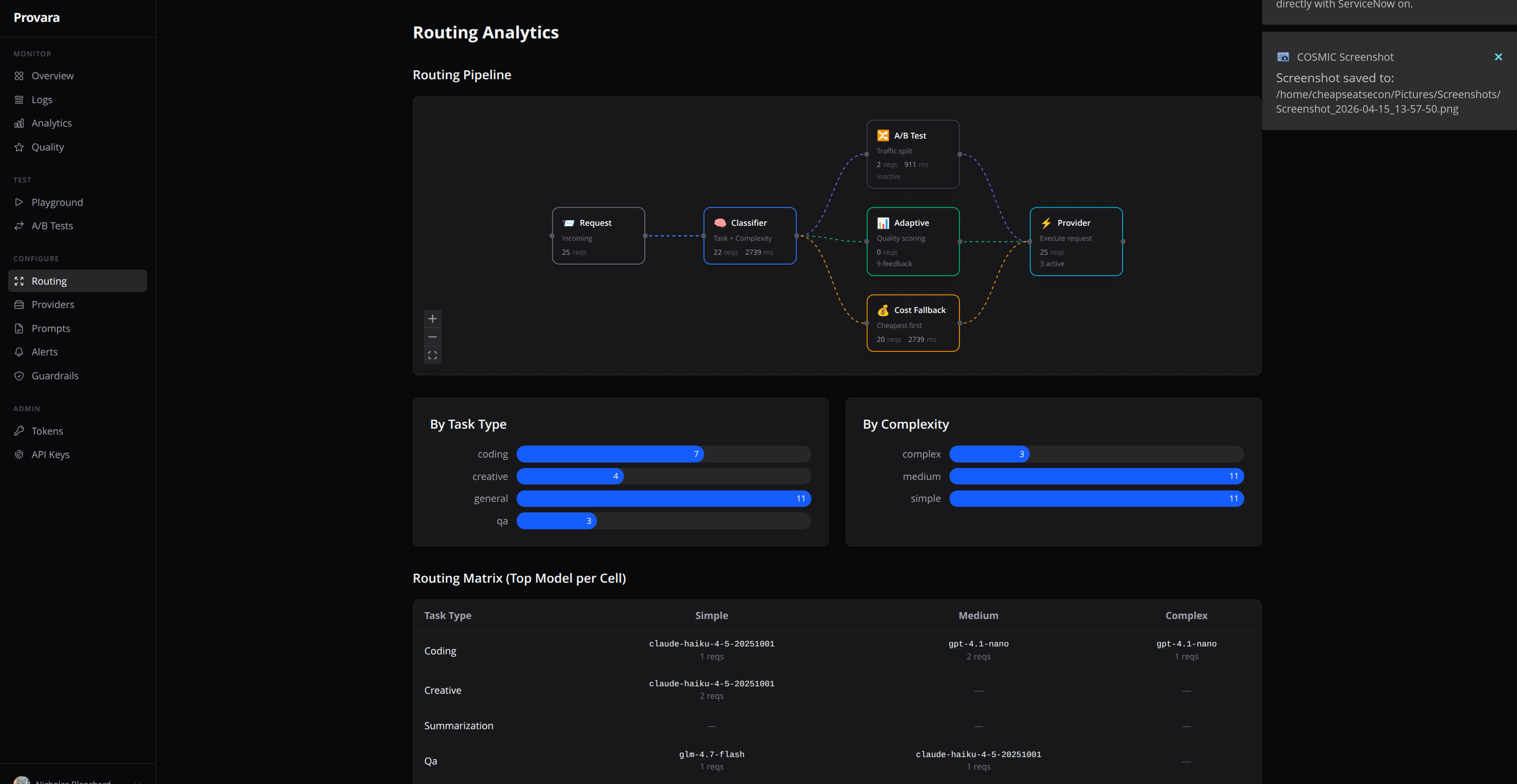Click the zoom out minus button

pyautogui.click(x=432, y=336)
